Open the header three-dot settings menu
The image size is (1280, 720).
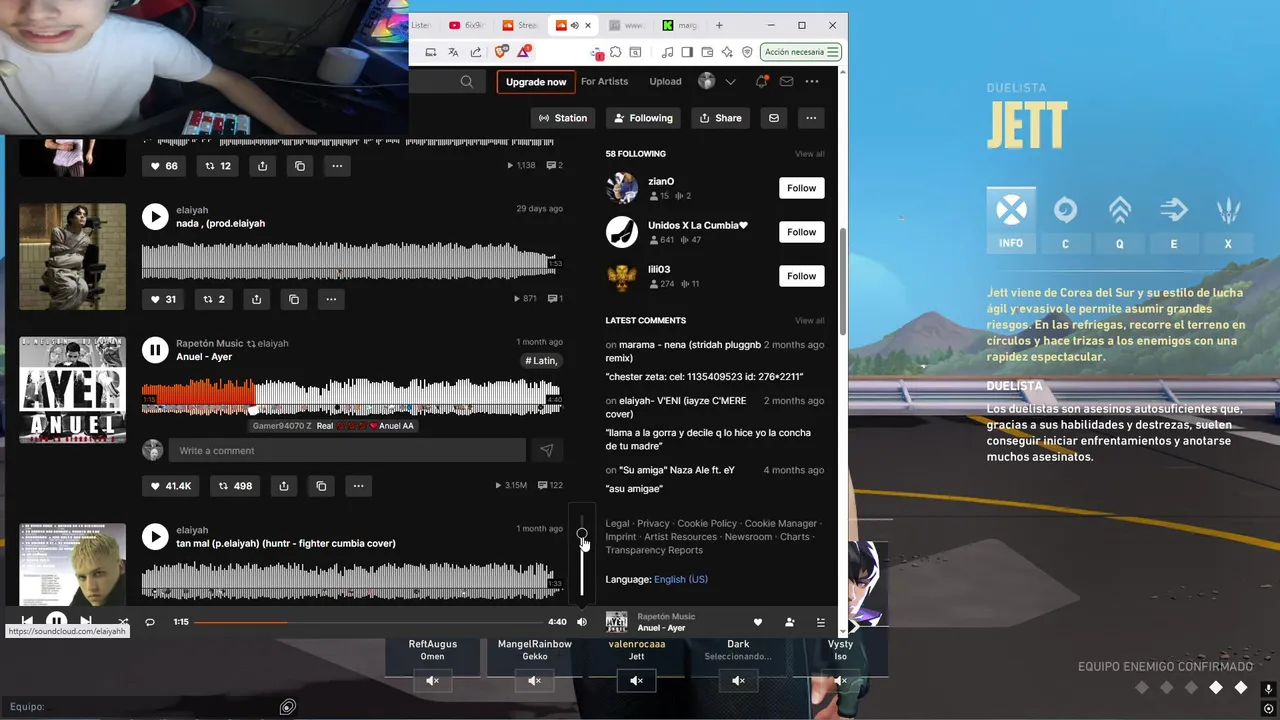[x=812, y=82]
